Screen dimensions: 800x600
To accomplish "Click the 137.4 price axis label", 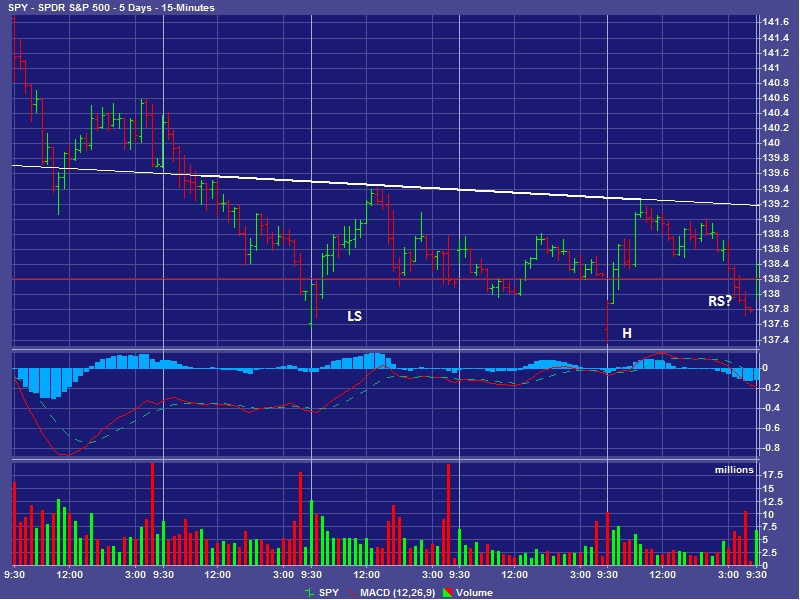I will (776, 339).
